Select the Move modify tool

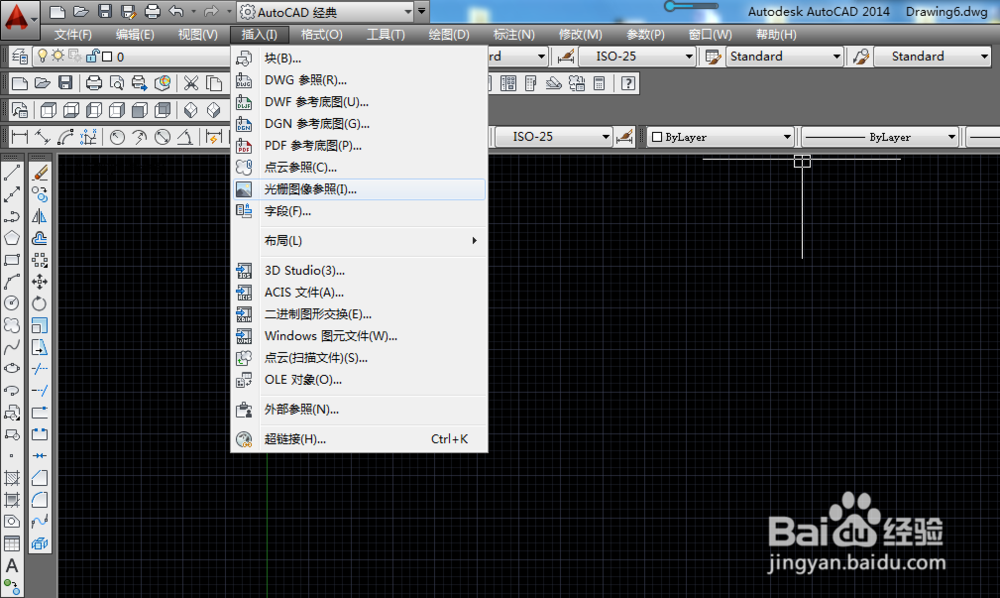(40, 281)
